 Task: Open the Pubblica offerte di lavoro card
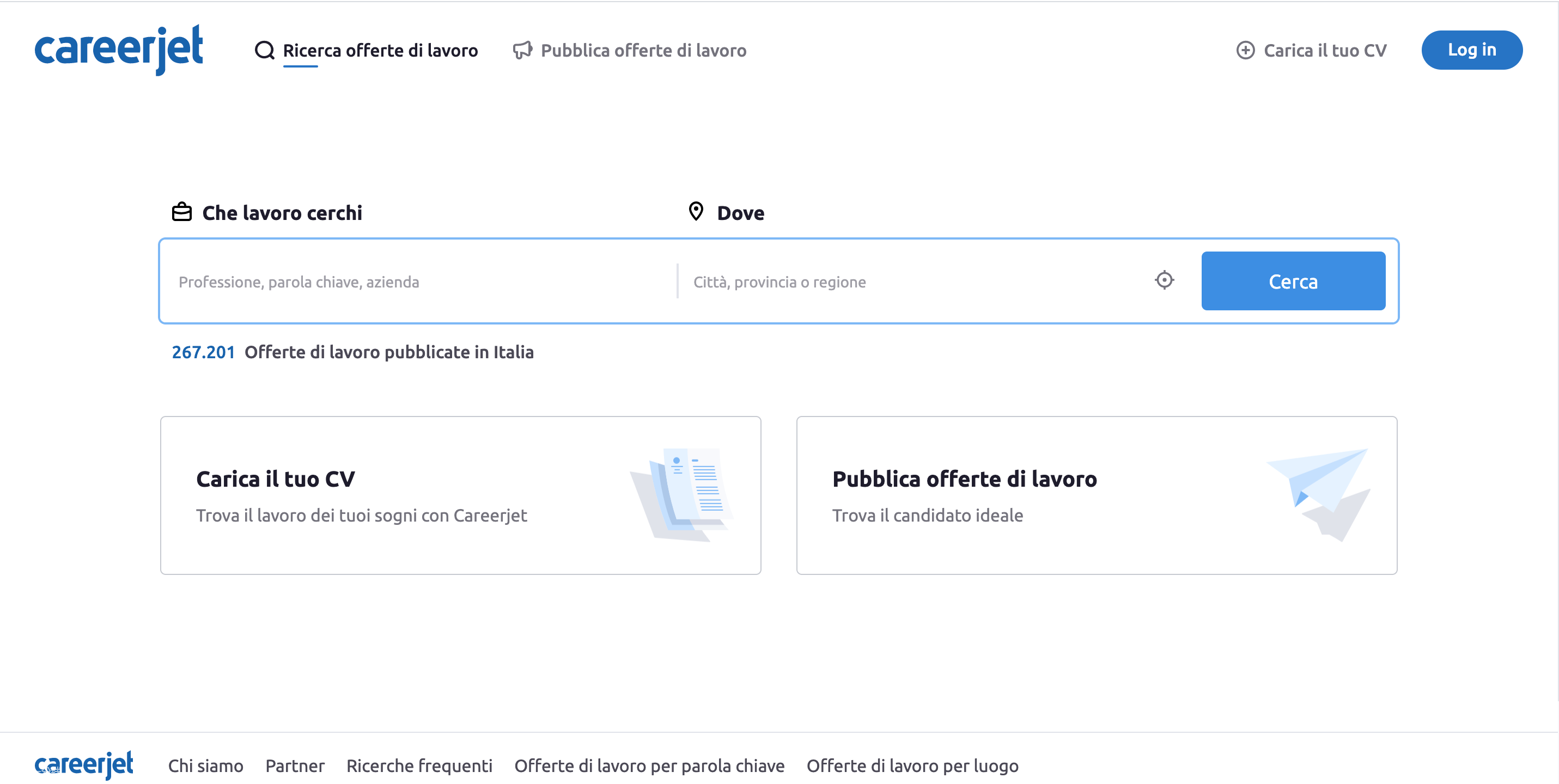1096,495
